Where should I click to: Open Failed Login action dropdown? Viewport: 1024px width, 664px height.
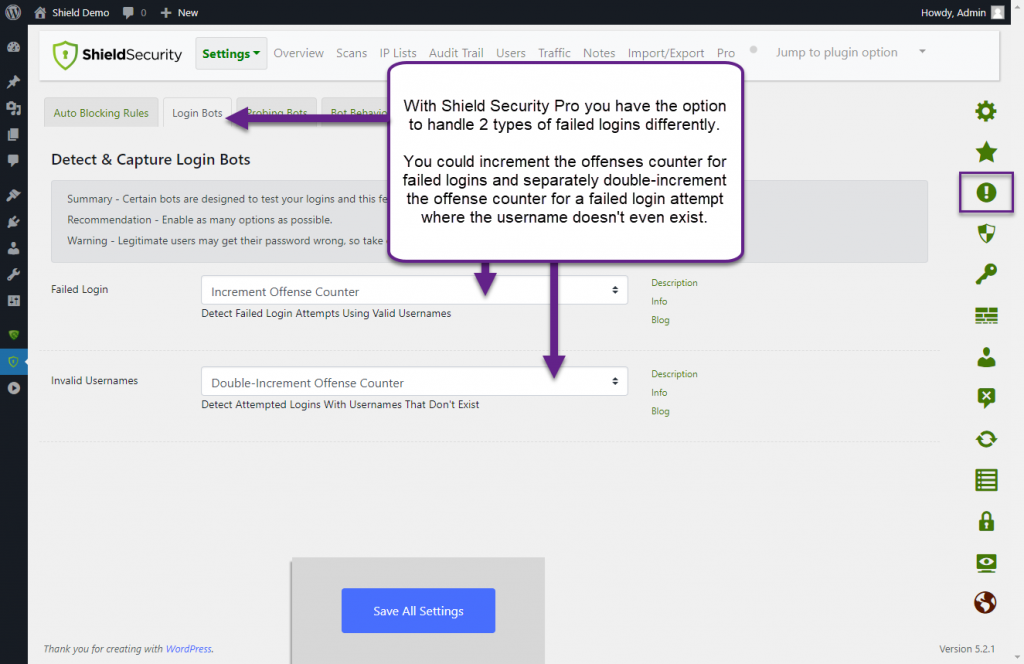[x=414, y=291]
